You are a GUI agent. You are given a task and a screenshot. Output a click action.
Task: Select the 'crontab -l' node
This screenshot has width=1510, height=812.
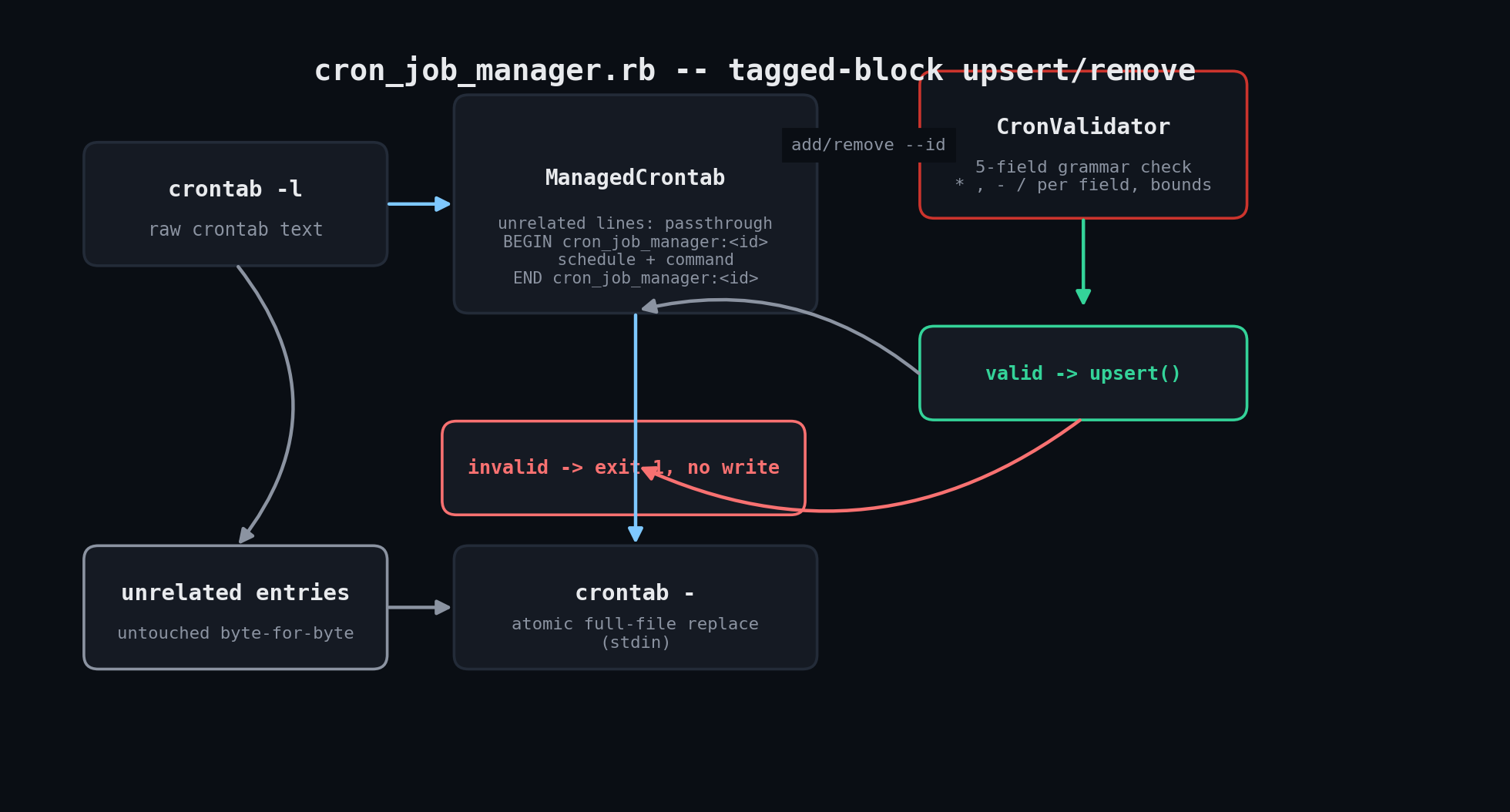[236, 204]
